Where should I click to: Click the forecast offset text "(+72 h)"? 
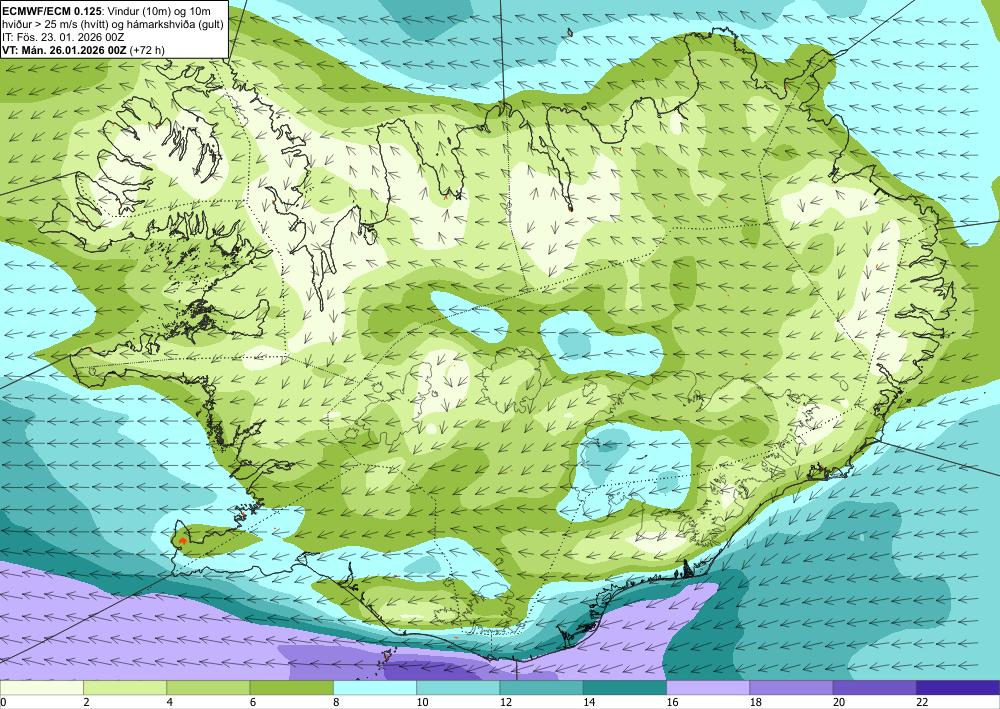click(x=147, y=50)
